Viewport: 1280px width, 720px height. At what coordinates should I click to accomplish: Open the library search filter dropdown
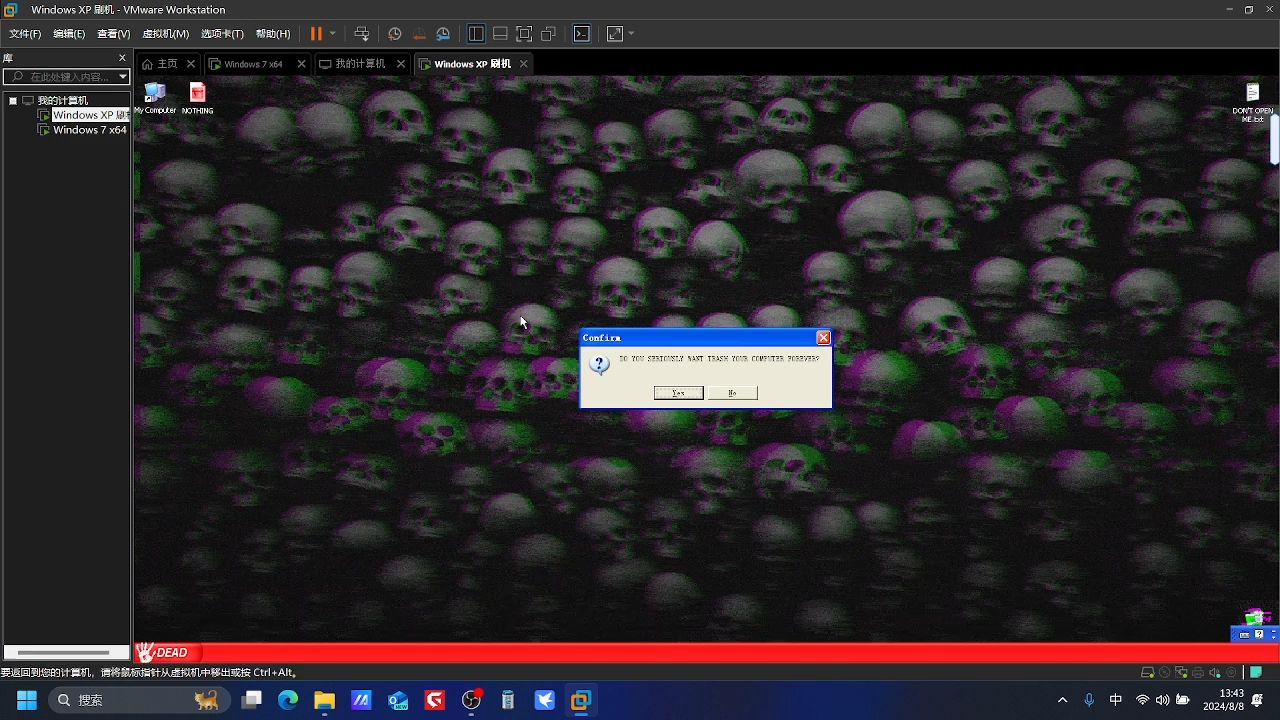coord(123,77)
